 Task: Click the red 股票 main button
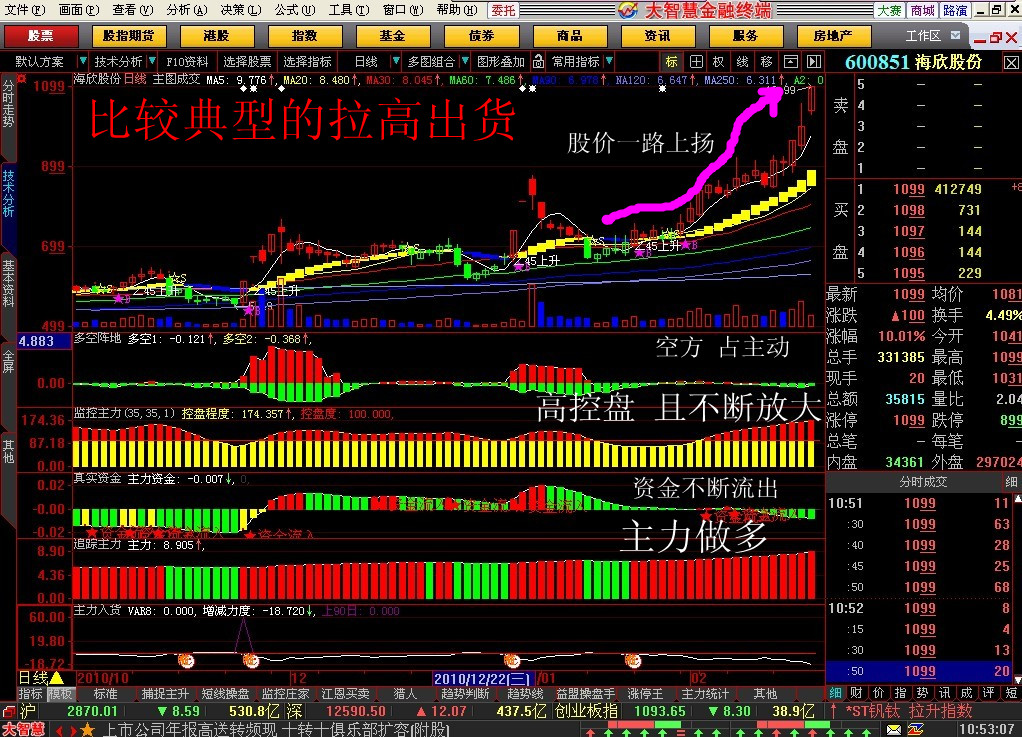(x=41, y=36)
